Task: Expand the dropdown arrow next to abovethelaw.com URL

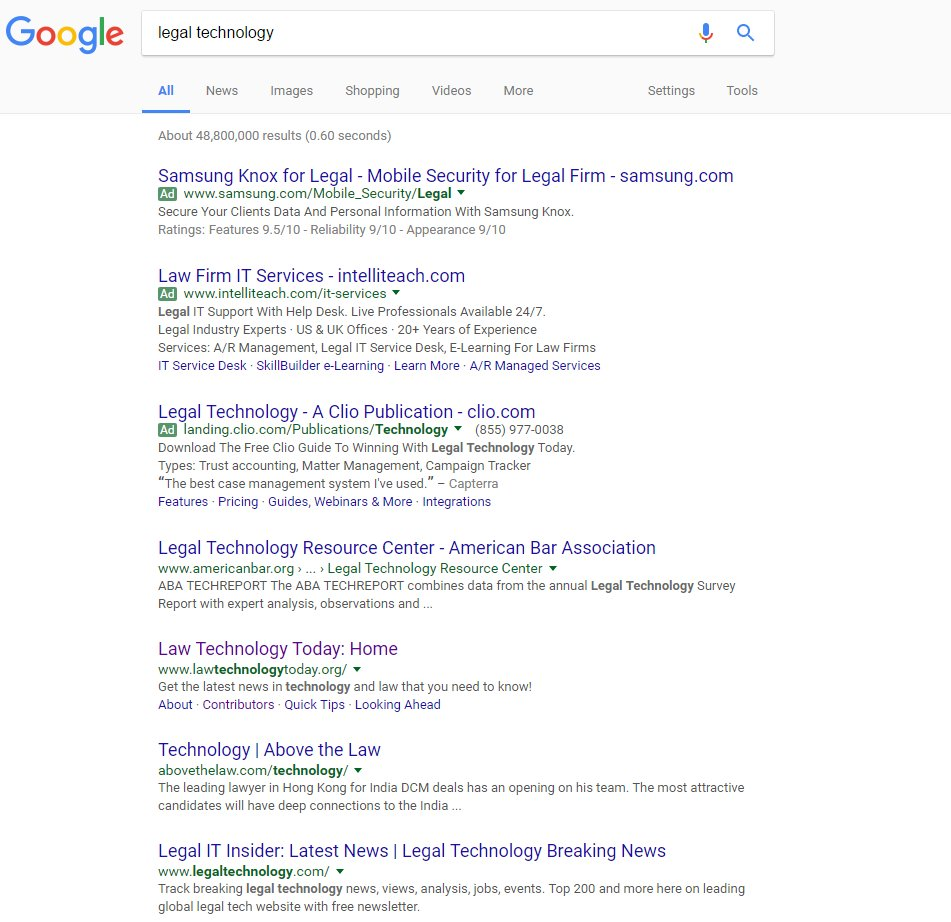Action: [x=358, y=770]
